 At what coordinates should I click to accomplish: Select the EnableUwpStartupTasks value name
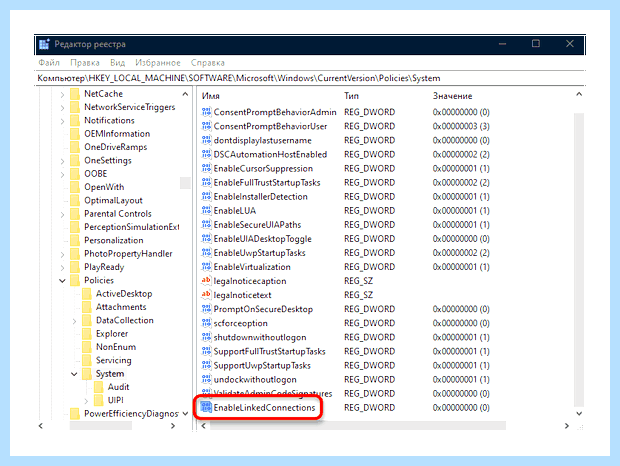[x=259, y=253]
